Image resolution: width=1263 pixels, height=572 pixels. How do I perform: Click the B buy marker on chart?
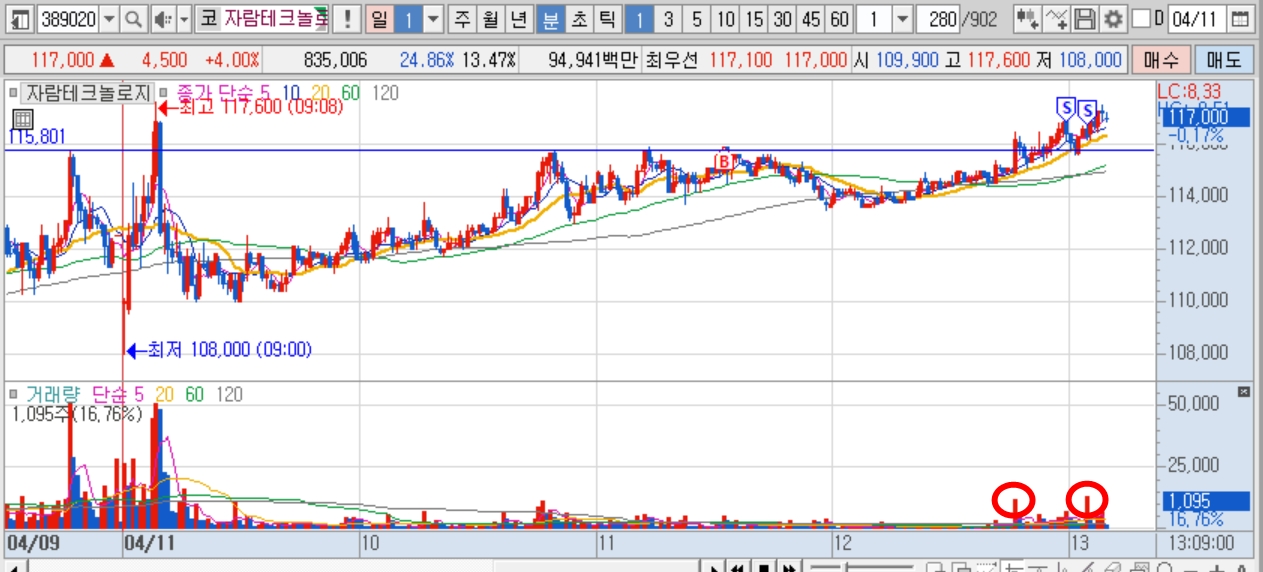[x=723, y=159]
